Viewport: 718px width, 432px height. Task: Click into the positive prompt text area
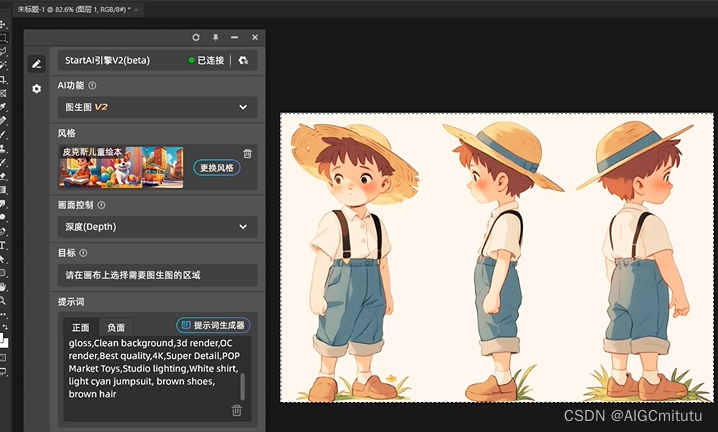(153, 369)
